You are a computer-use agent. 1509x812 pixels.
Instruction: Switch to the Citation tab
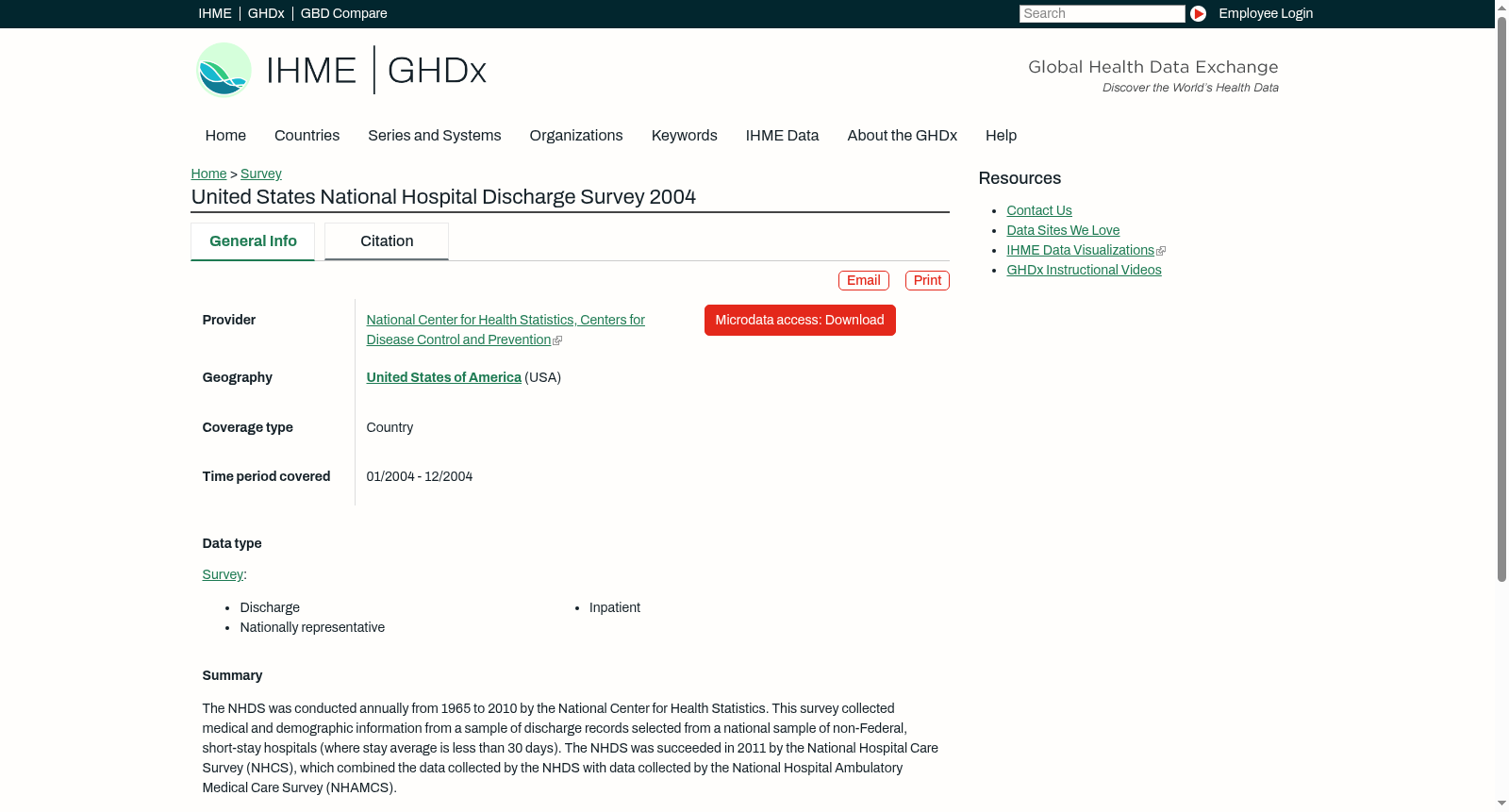click(x=387, y=241)
